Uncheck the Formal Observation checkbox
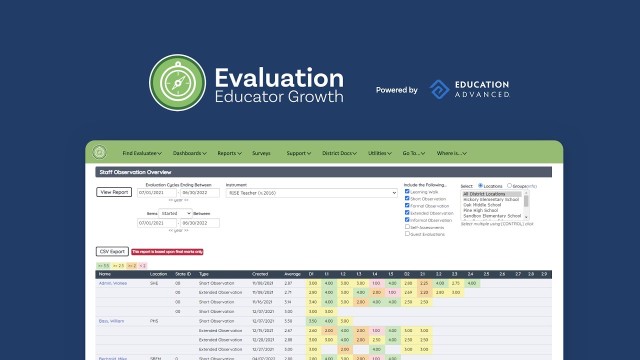This screenshot has width=640, height=360. tap(407, 205)
